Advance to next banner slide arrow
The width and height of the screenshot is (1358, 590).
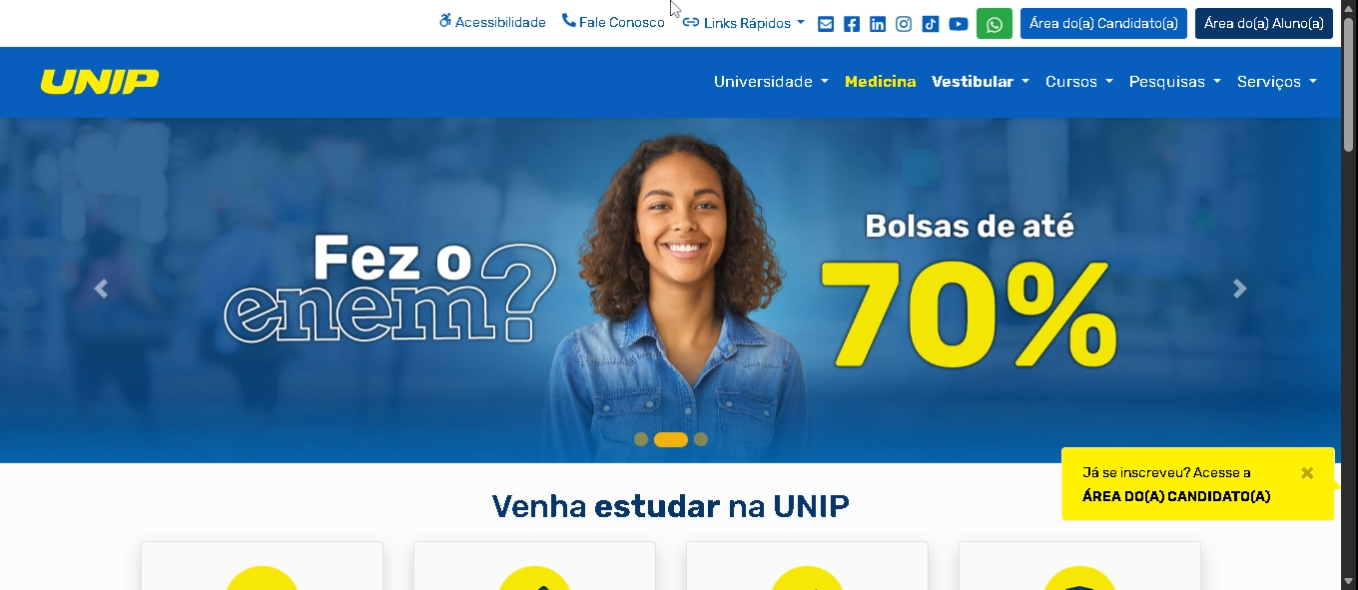tap(1240, 289)
